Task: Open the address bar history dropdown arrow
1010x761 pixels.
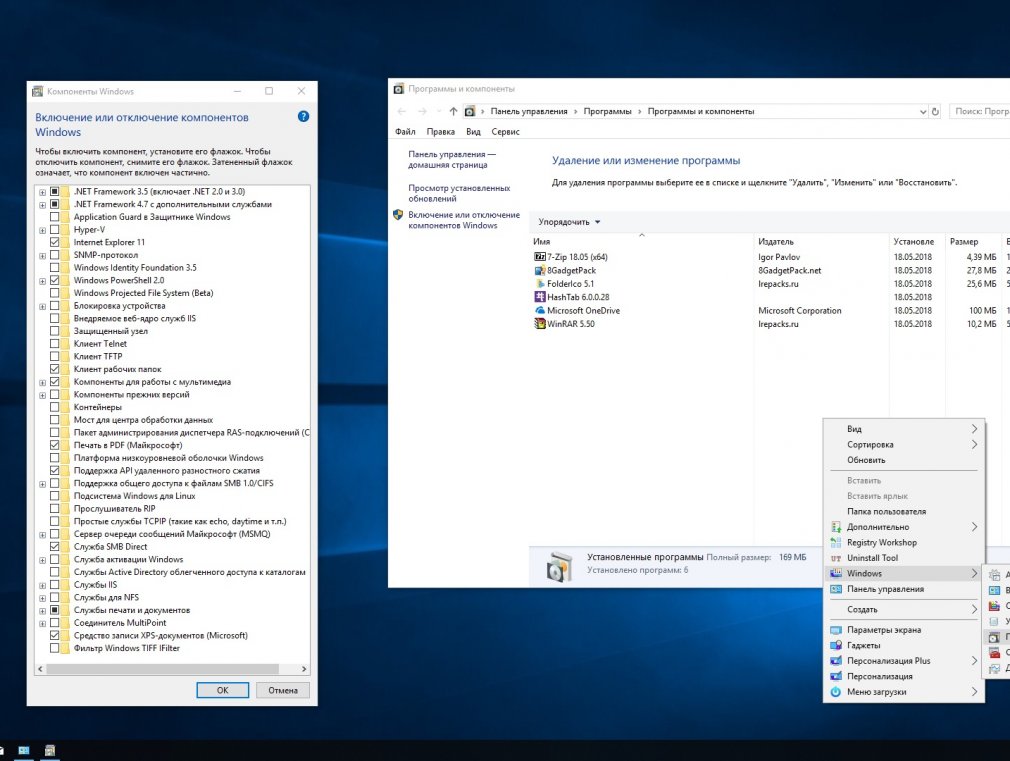Action: (922, 111)
